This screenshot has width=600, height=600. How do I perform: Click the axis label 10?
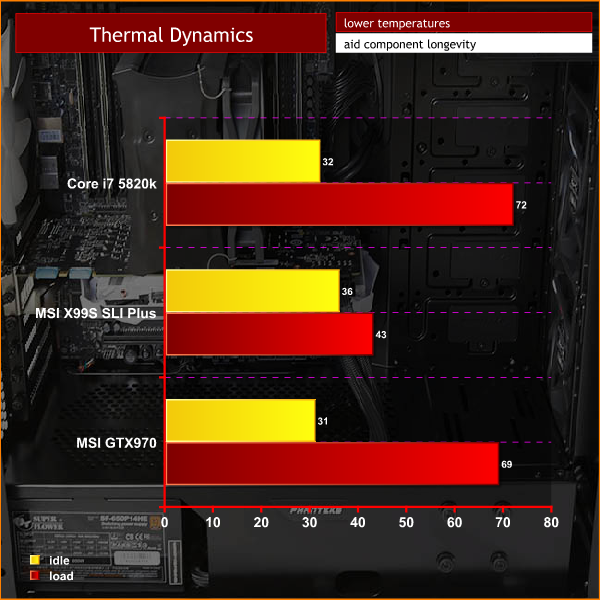click(x=213, y=522)
